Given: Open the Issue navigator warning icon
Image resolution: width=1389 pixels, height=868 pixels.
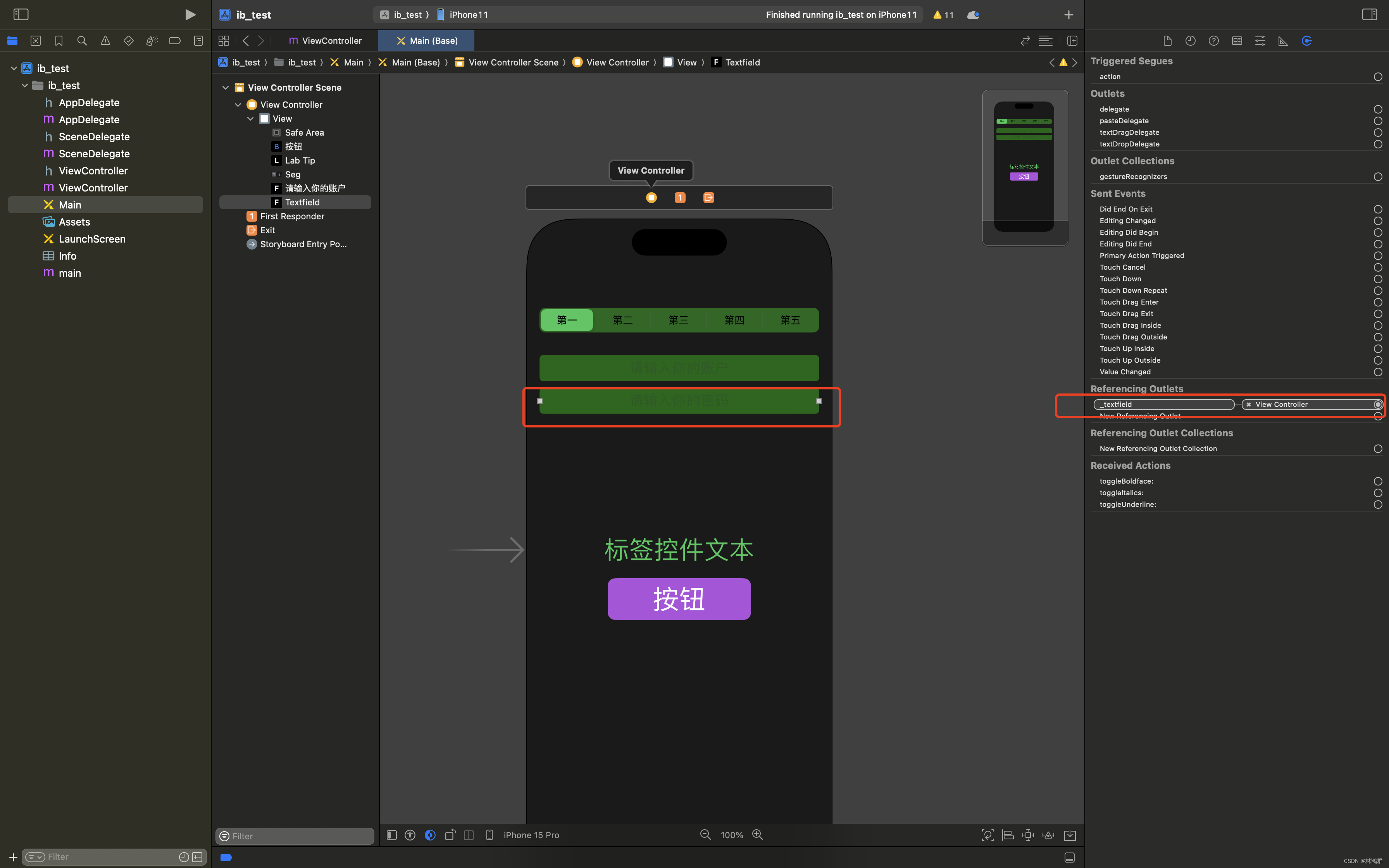Looking at the screenshot, I should coord(105,41).
